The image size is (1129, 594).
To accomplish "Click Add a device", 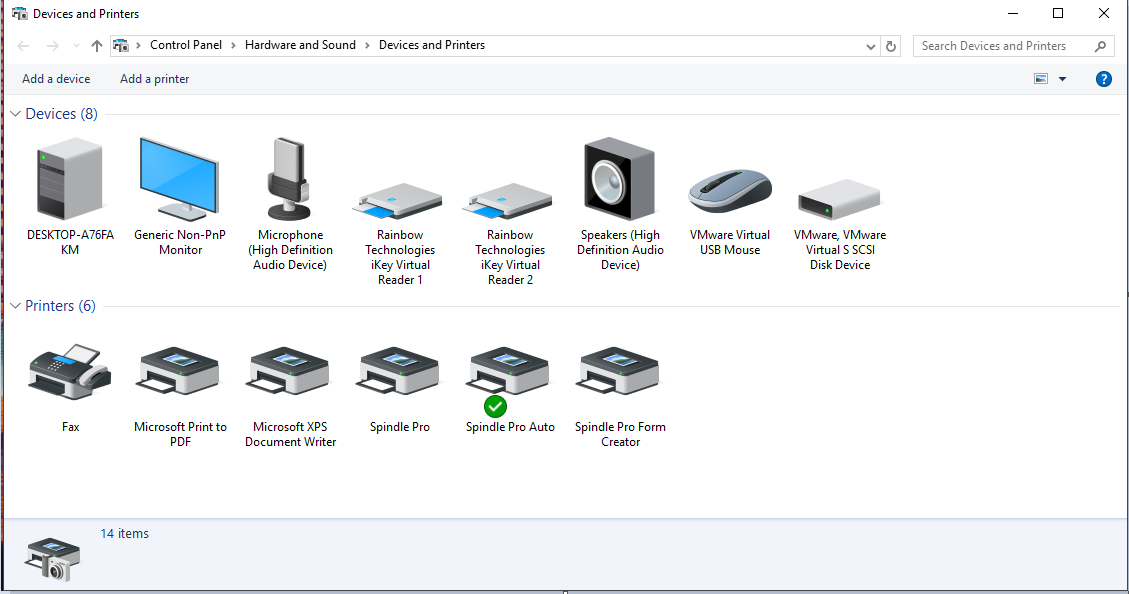I will 56,79.
